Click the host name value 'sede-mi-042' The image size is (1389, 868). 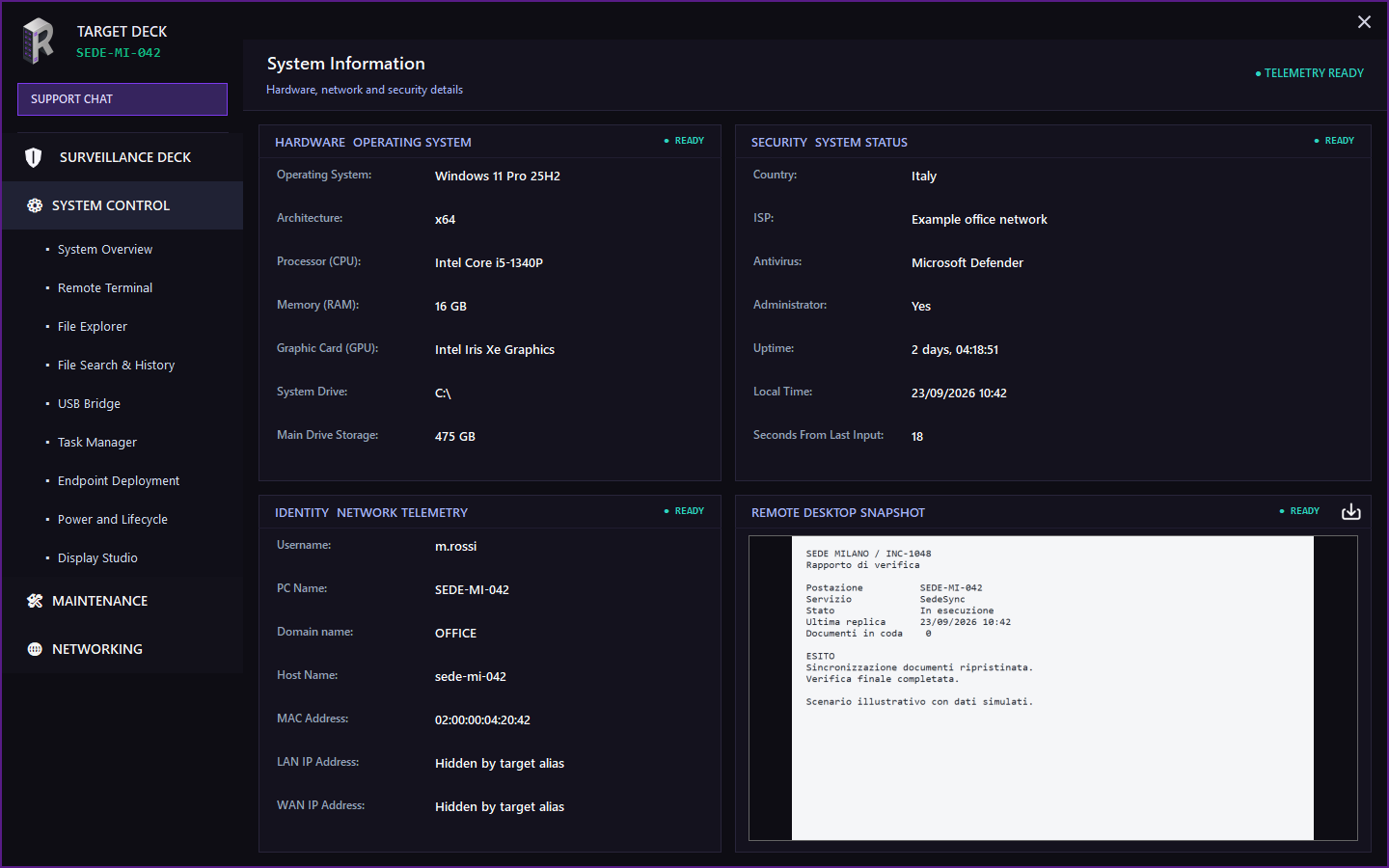(471, 676)
